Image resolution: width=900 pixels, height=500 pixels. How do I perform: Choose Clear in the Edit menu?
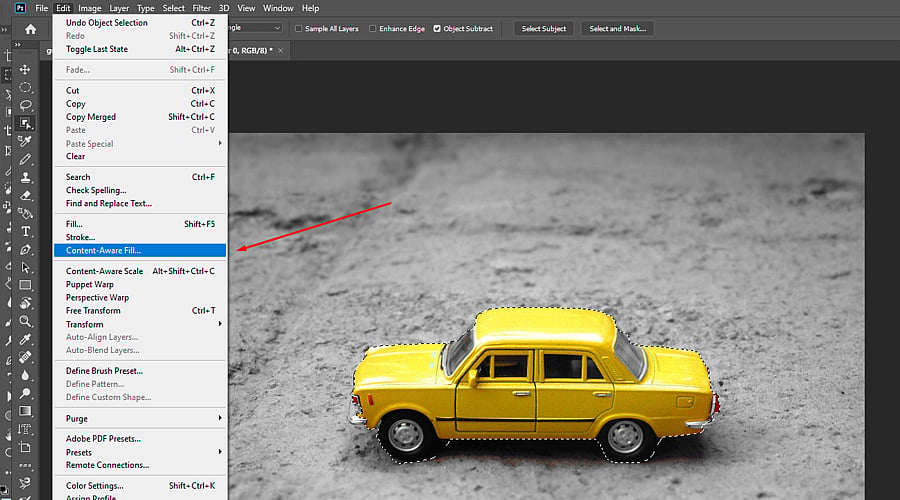click(140, 156)
